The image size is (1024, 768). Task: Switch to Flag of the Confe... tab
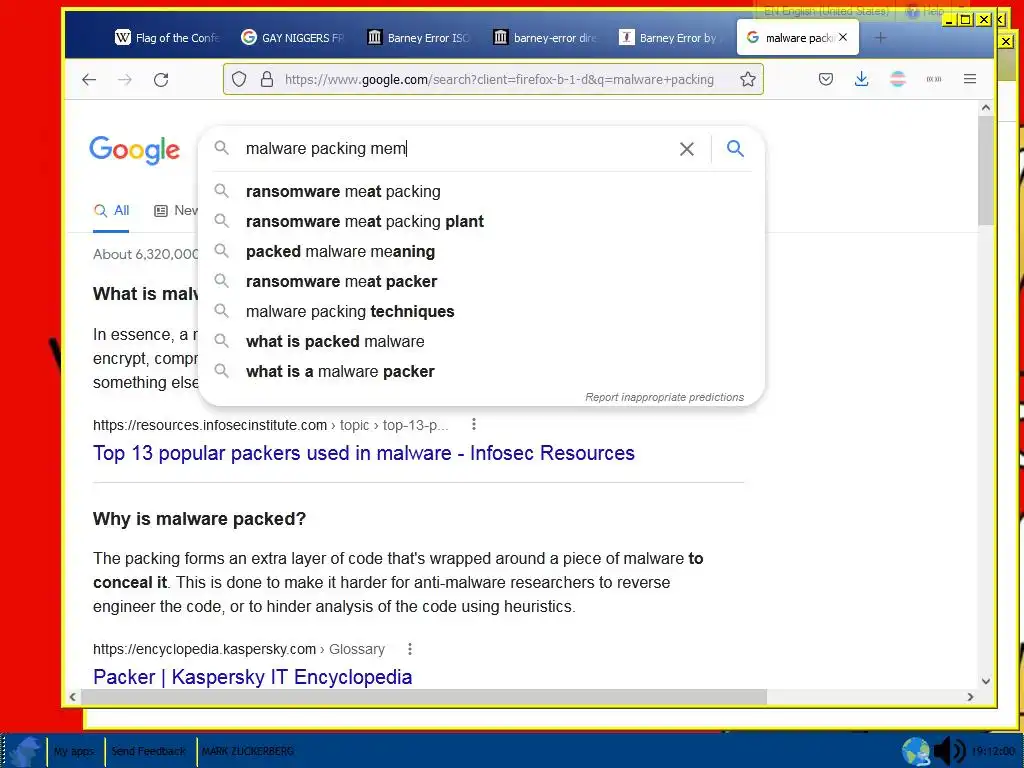[167, 38]
